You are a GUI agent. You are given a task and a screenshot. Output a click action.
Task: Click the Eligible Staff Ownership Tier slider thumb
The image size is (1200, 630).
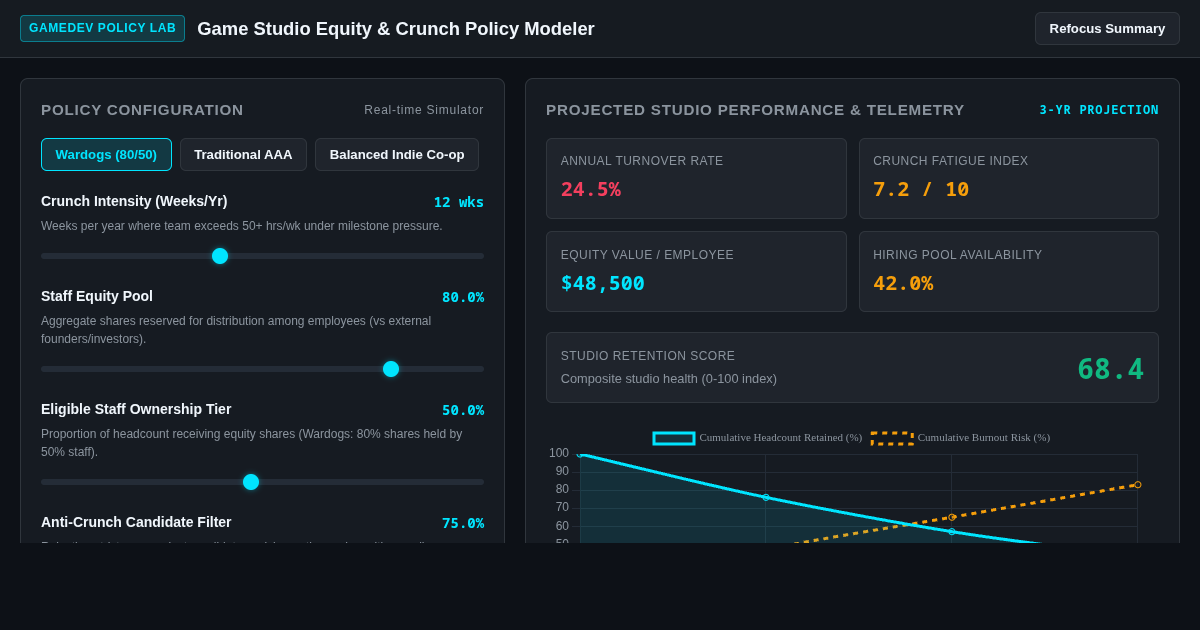[x=251, y=482]
